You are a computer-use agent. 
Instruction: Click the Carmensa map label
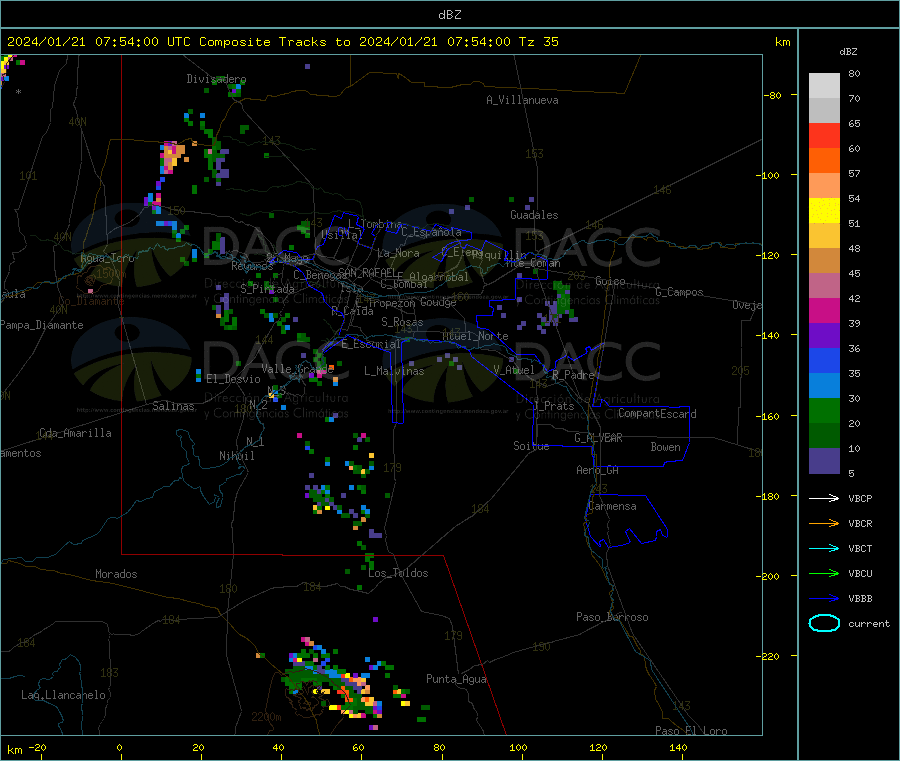point(612,506)
